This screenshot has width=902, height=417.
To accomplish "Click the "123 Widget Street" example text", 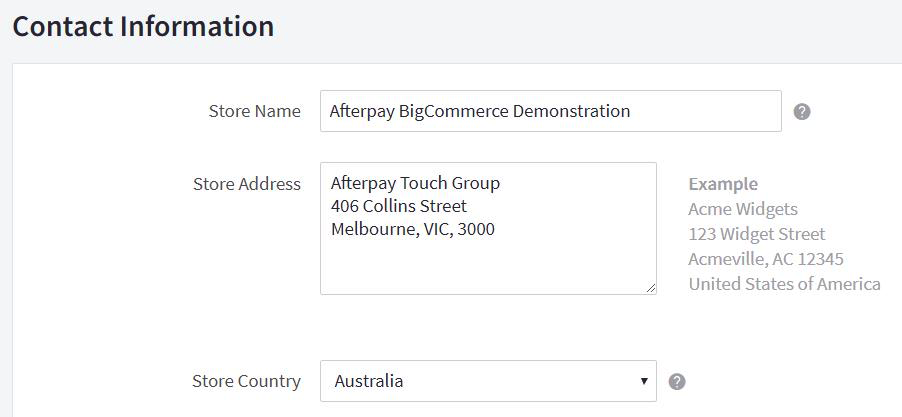I will (x=757, y=234).
